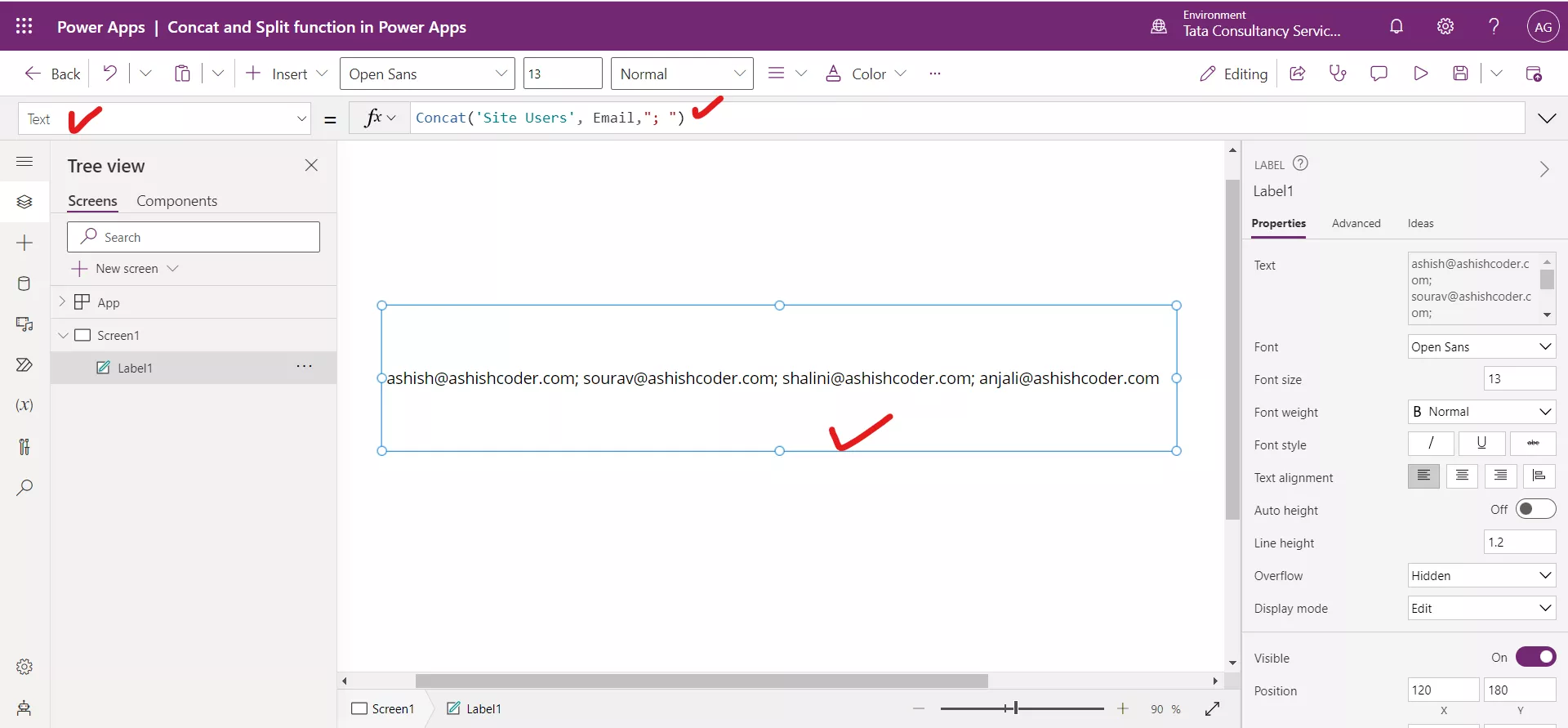Click the toolbar overflow ellipsis
1568x728 pixels.
pos(935,74)
